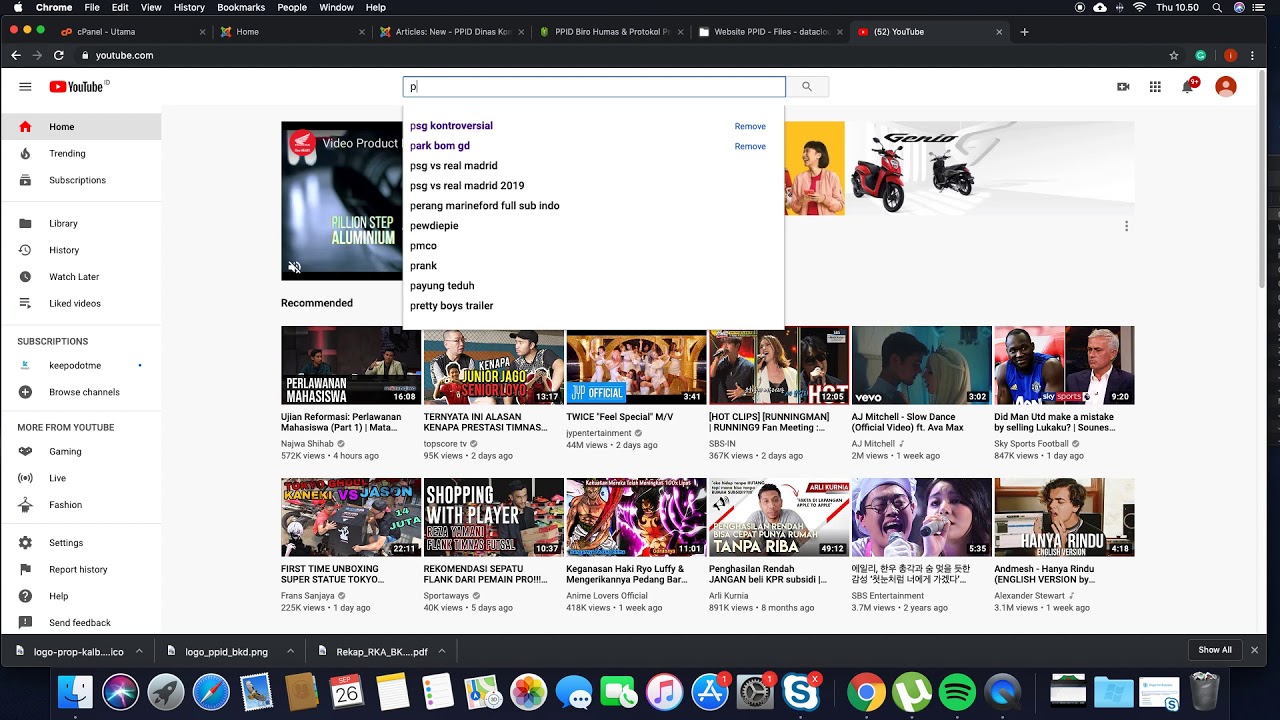Screen dimensions: 1280x720
Task: Open Report history in the sidebar
Action: [81, 570]
